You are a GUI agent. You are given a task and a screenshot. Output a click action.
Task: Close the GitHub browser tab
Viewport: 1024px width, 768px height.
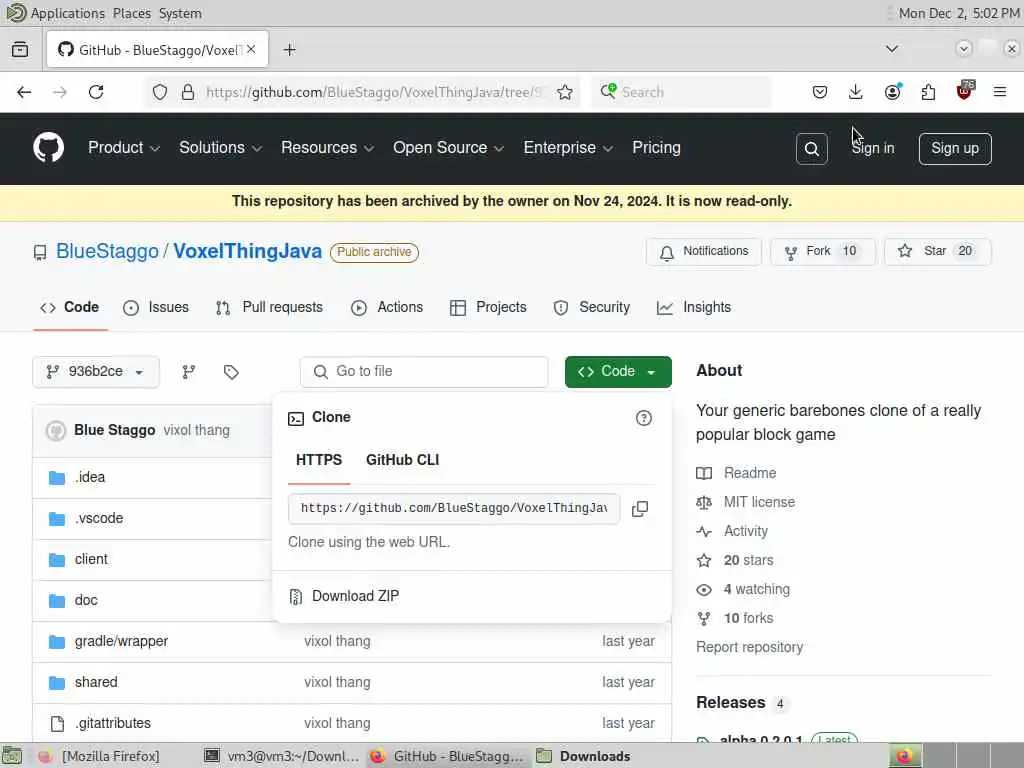click(x=251, y=50)
